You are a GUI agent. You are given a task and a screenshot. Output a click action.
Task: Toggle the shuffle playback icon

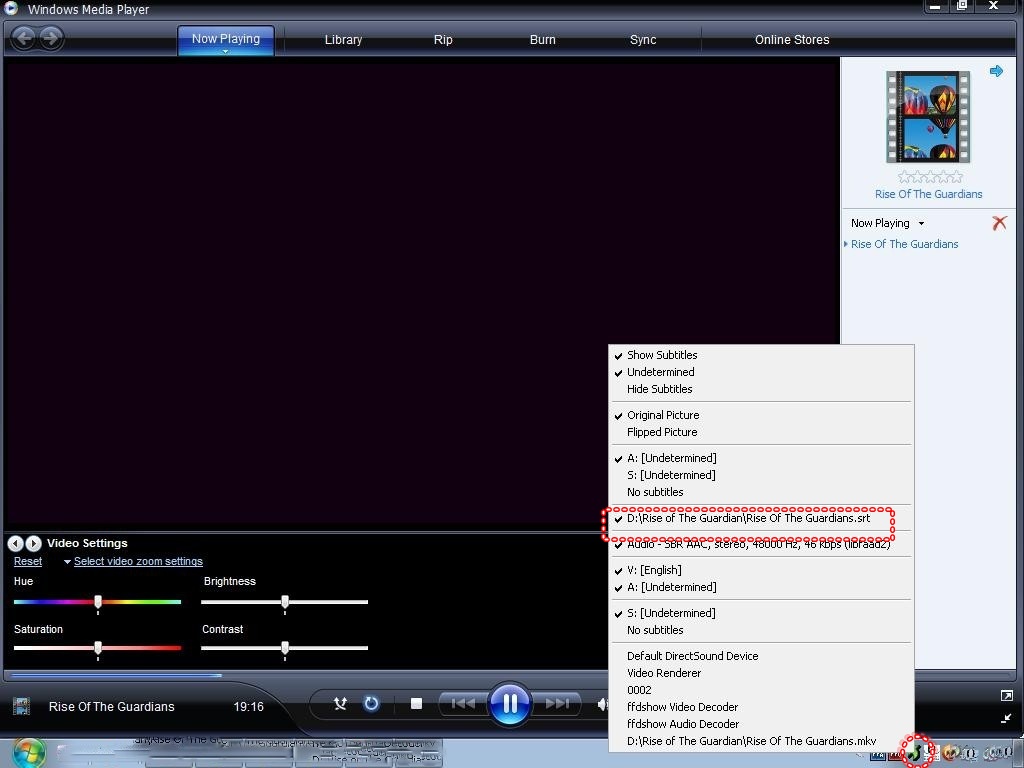[340, 703]
